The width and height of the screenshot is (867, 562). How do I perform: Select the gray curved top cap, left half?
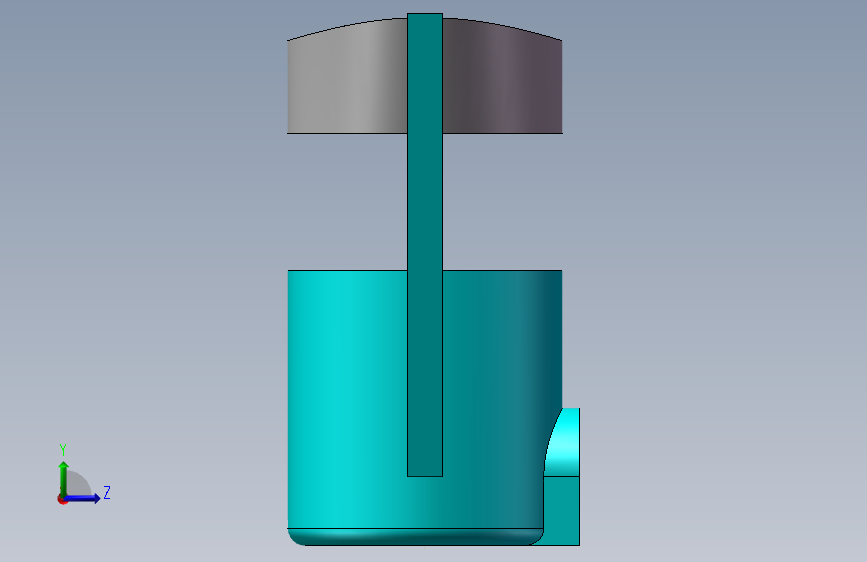pyautogui.click(x=347, y=77)
